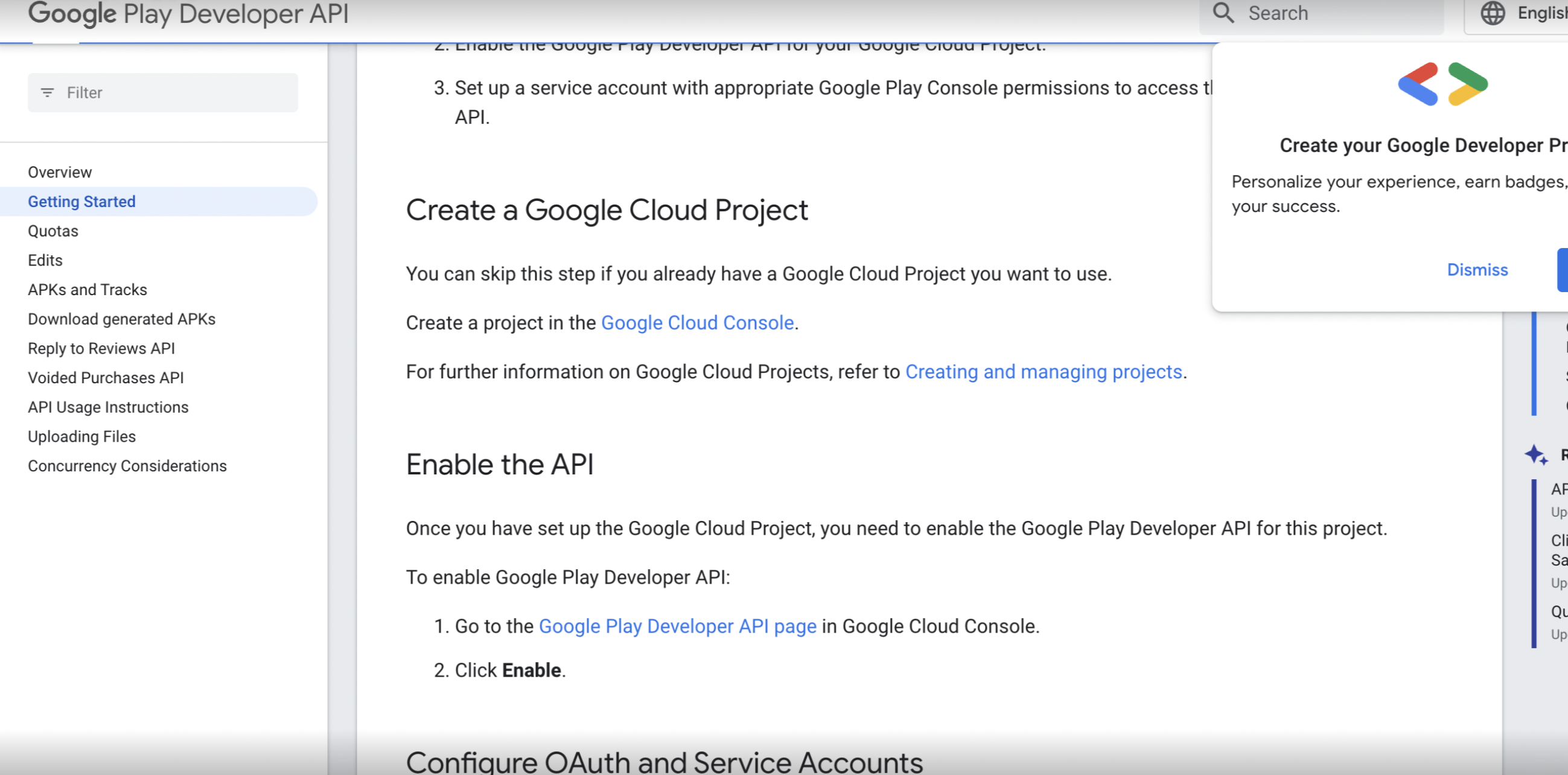Click the 'You can skip this step' sentence

759,274
